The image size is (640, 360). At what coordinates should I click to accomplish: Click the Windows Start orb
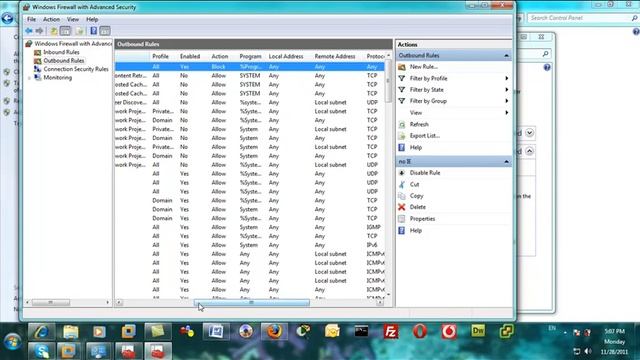13,341
